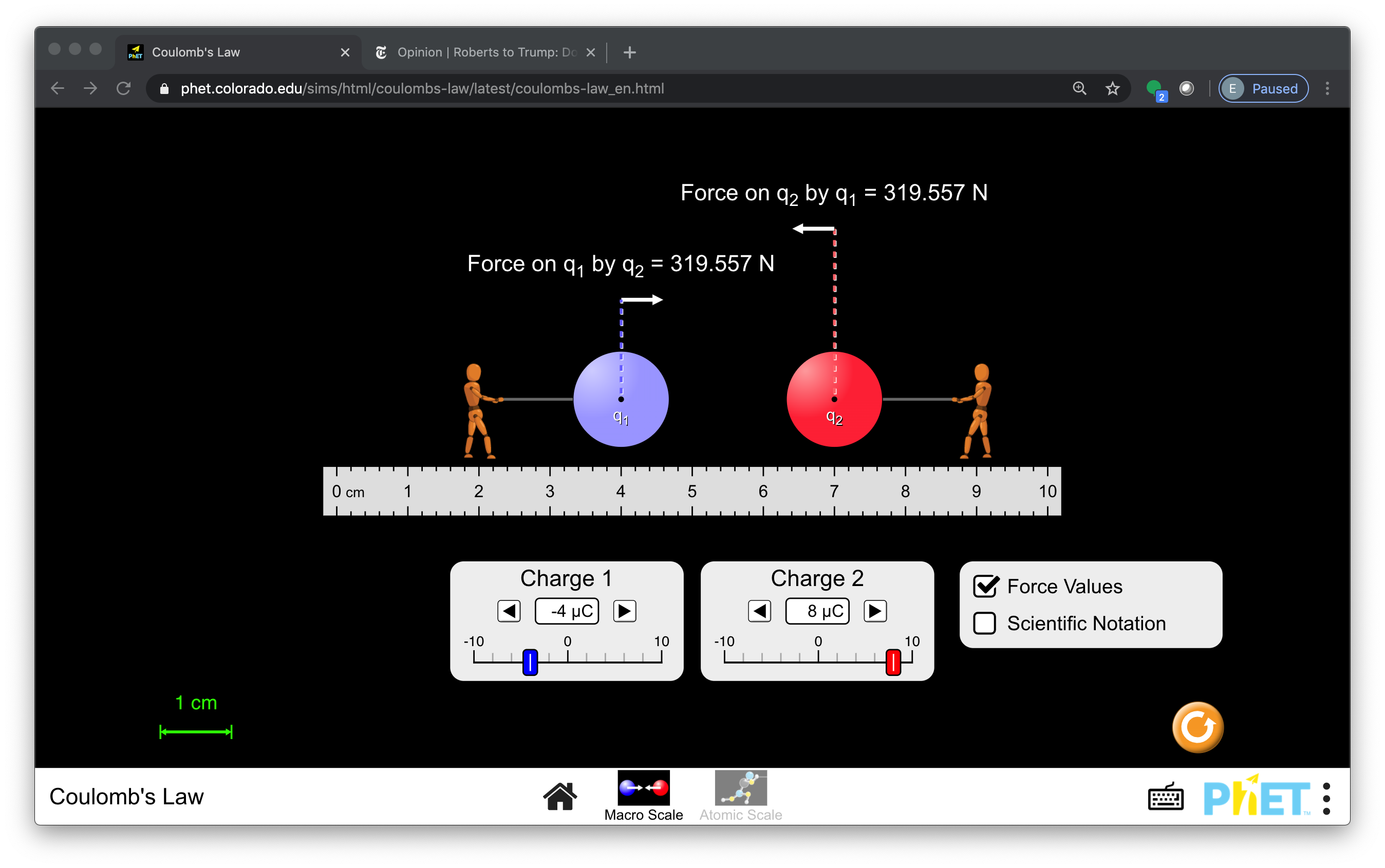
Task: Click the blue Charge 1 slider thumb
Action: click(530, 662)
